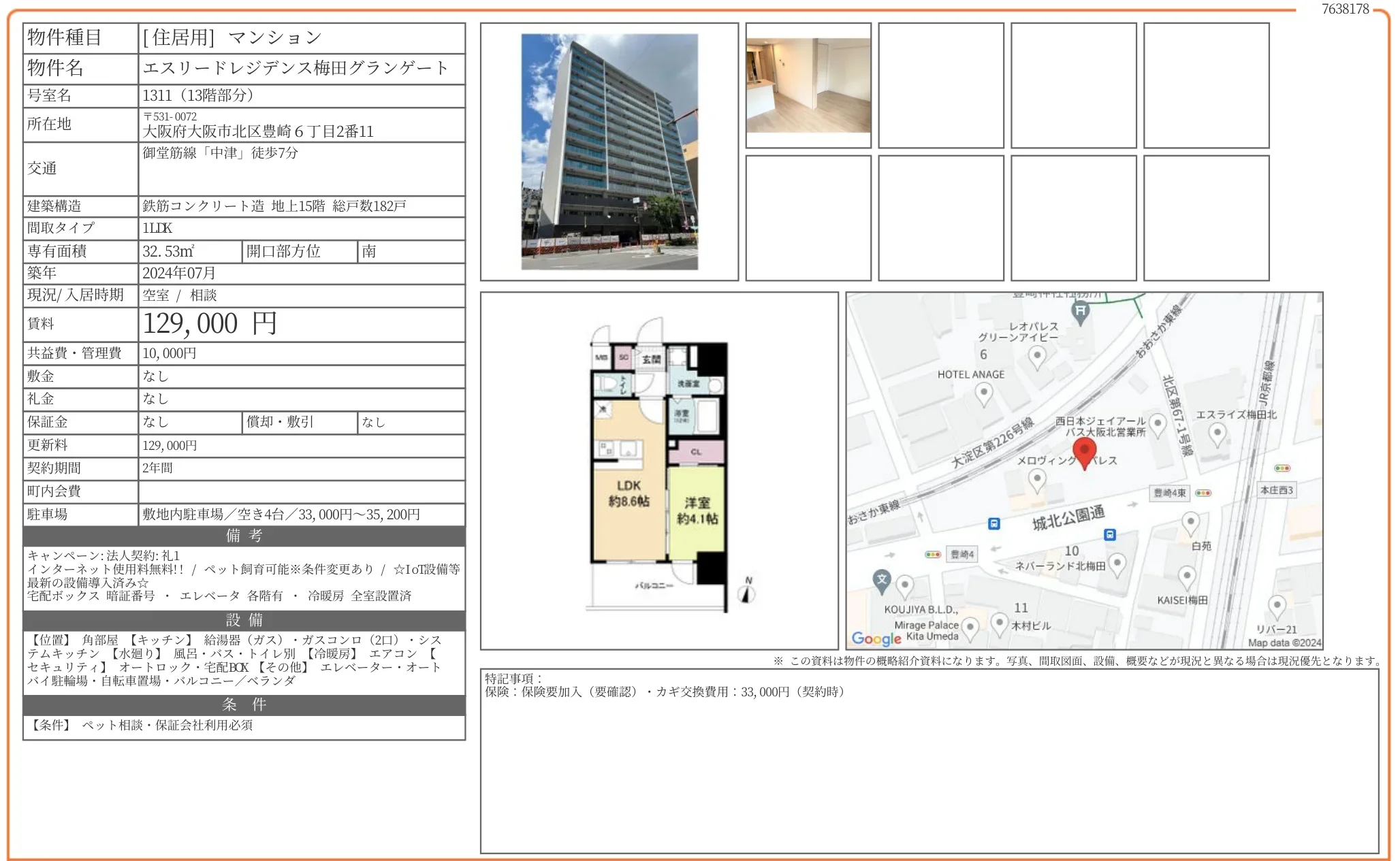Open the building exterior photo
This screenshot has width=1400, height=861.
609,152
